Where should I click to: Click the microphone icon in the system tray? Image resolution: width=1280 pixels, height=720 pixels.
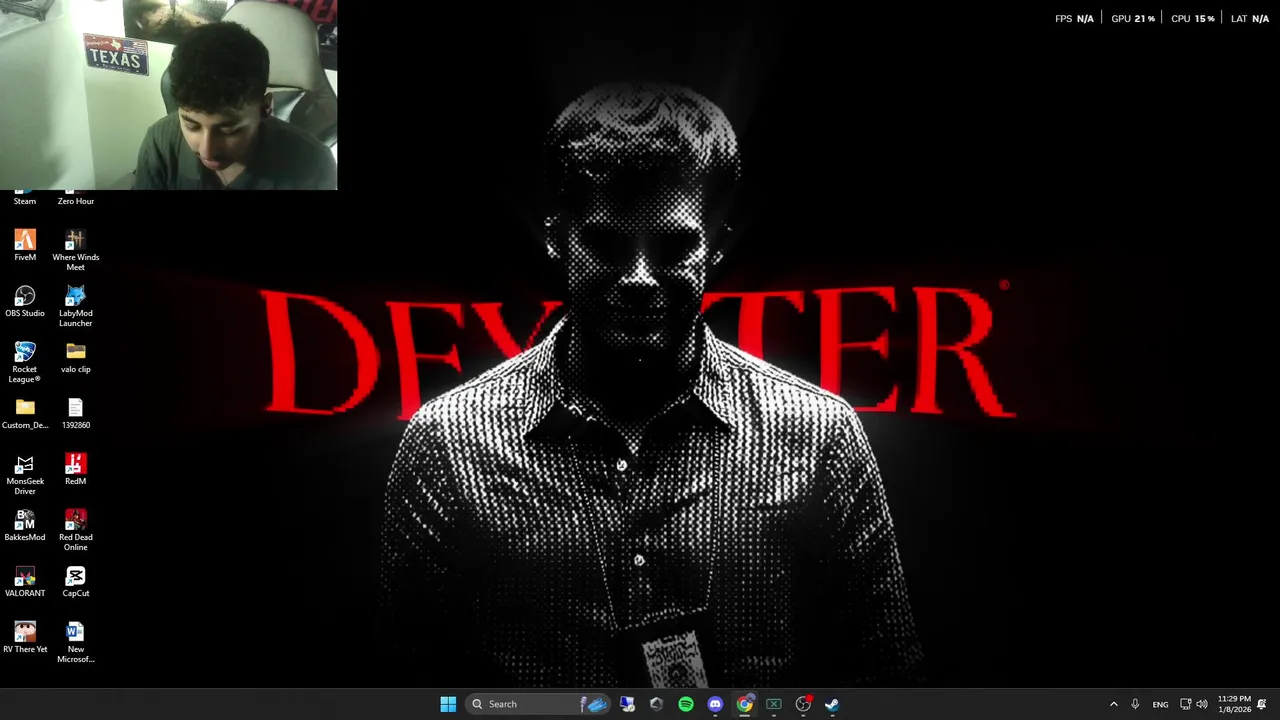point(1135,704)
